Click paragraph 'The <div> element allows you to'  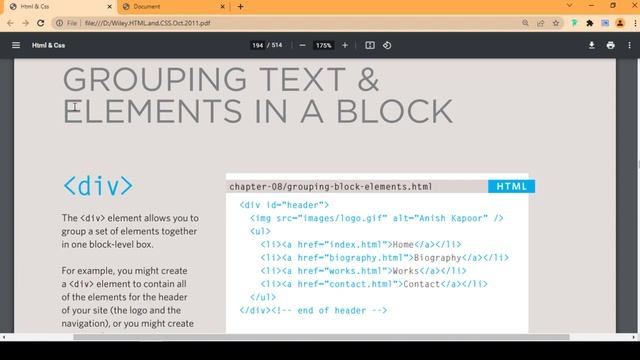tap(130, 218)
